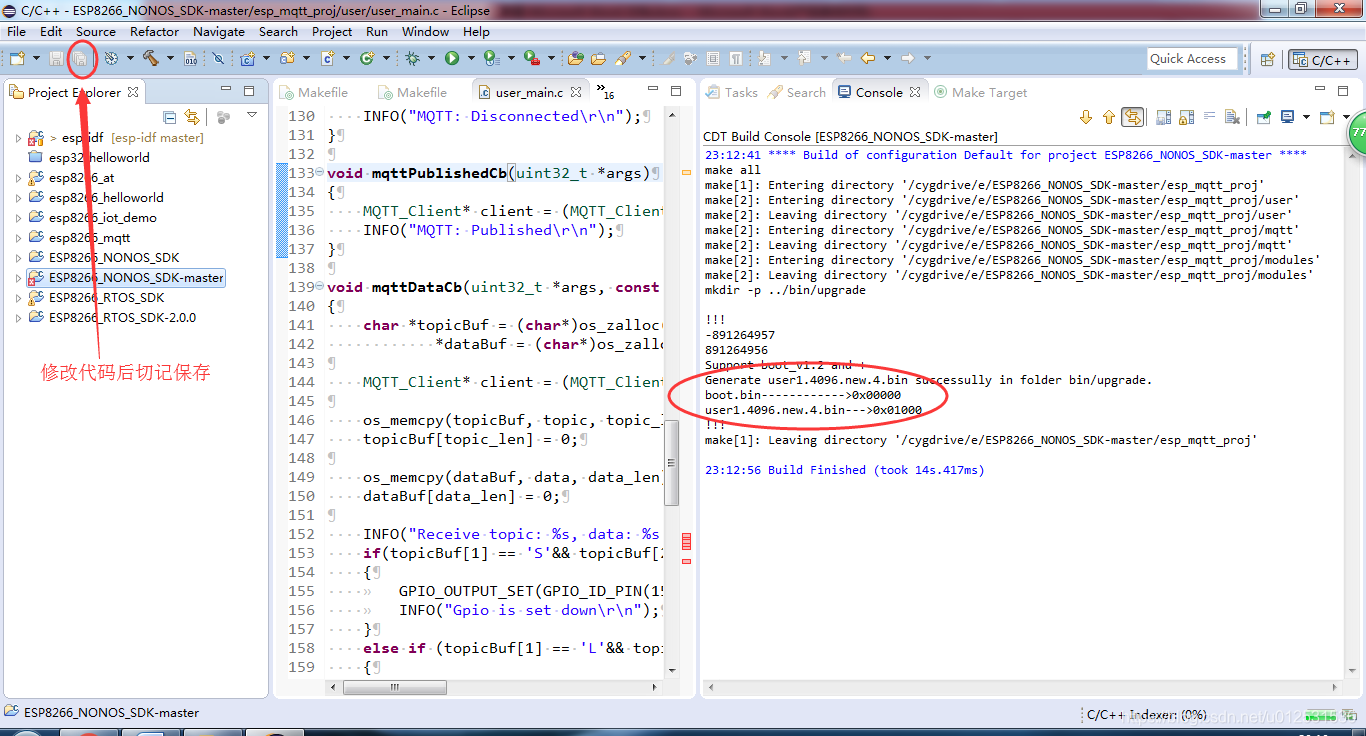Viewport: 1366px width, 736px height.
Task: Toggle Block Selection Mode toolbar icon
Action: [713, 58]
